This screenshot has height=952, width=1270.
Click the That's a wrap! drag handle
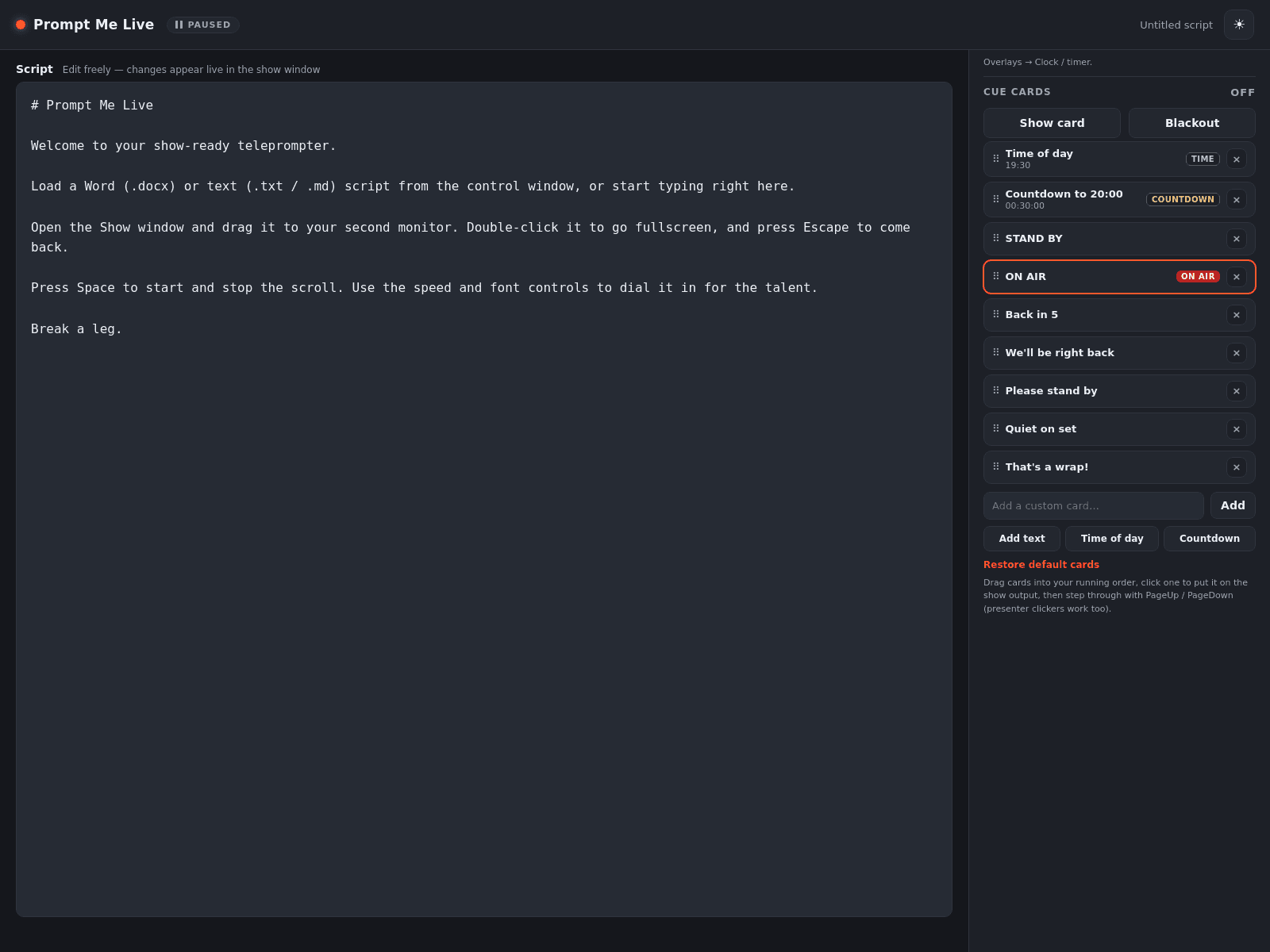pos(996,466)
